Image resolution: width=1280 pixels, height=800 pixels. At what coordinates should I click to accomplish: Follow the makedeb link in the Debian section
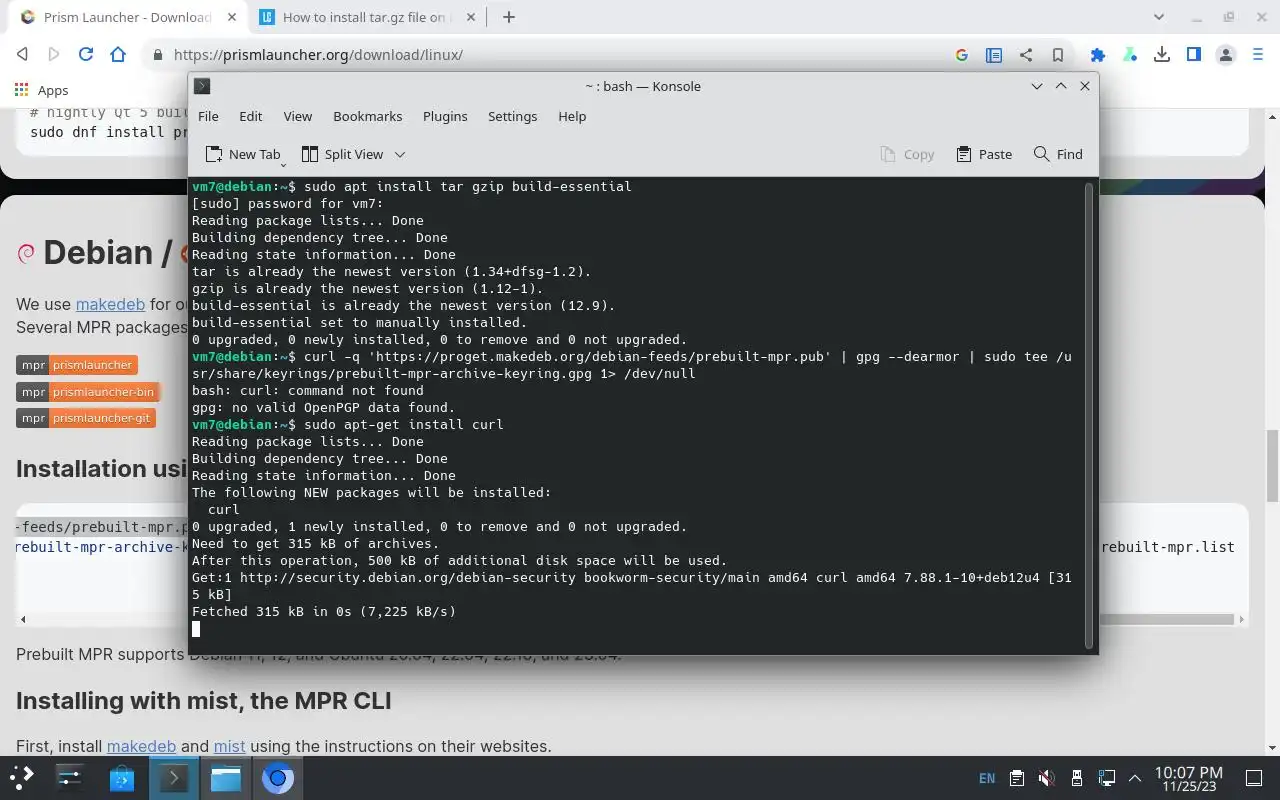click(110, 304)
